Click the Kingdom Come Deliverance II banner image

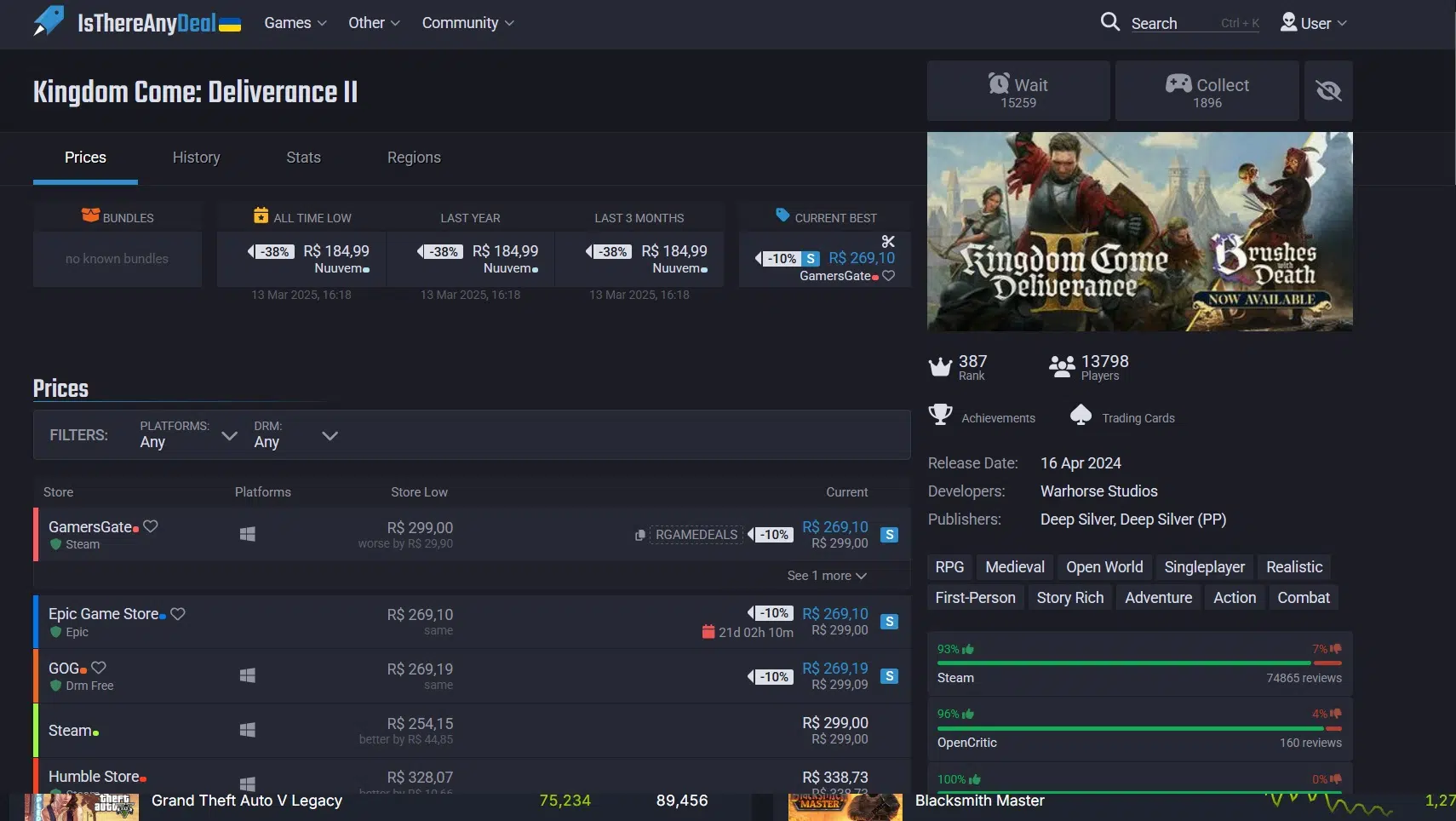click(1140, 232)
